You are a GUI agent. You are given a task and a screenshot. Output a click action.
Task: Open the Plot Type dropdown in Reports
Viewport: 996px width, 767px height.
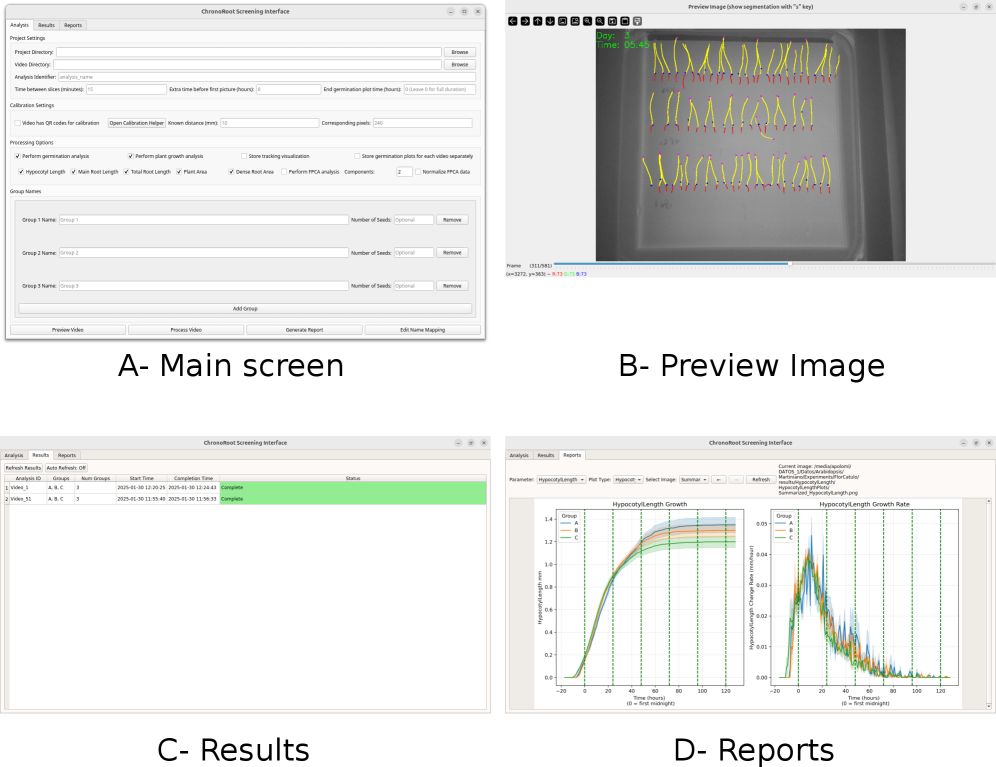pos(628,480)
